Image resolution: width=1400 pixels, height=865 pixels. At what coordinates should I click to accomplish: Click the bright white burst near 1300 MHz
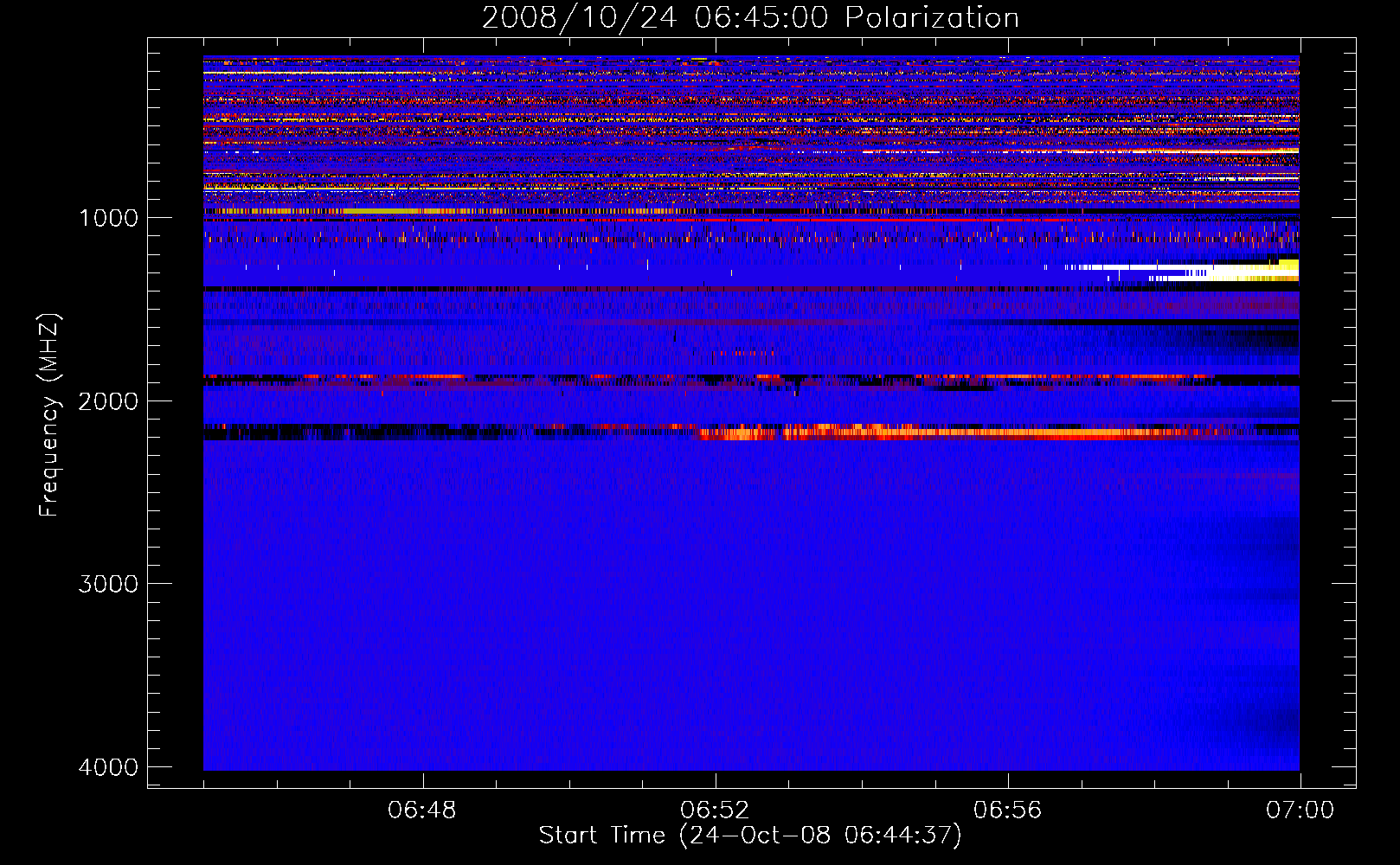(x=1182, y=270)
